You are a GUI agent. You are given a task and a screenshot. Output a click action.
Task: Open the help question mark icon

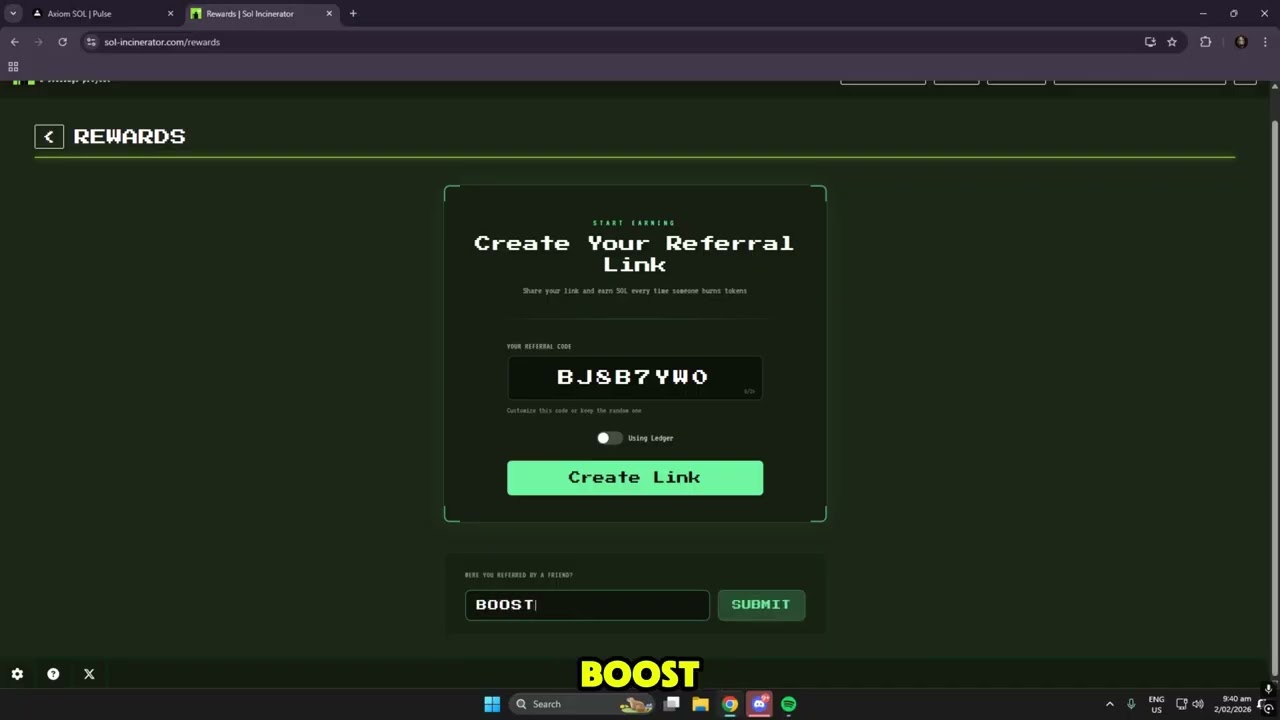[x=53, y=674]
